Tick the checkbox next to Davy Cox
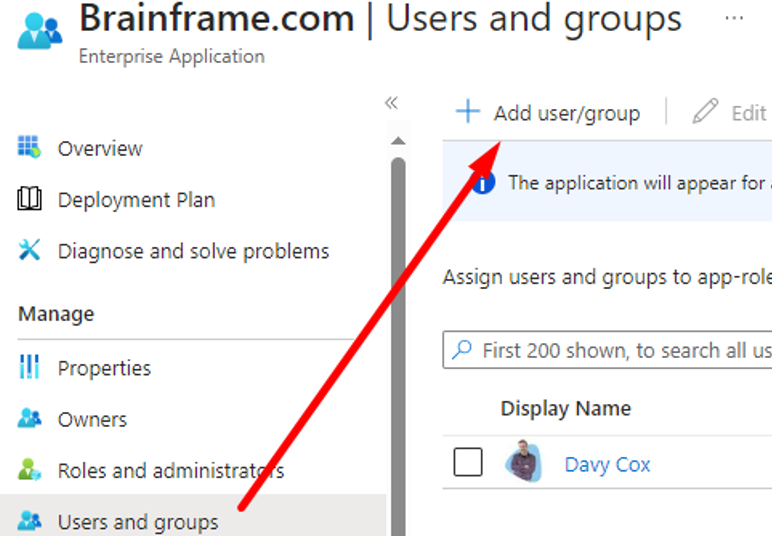 click(x=468, y=463)
